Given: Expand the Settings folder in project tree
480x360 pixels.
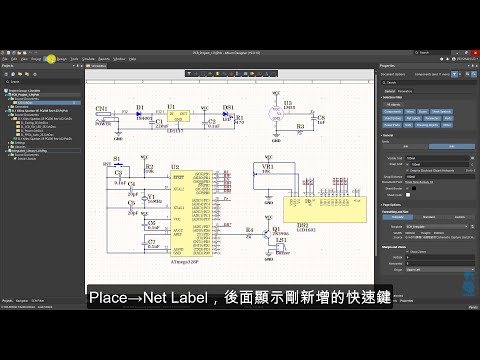Looking at the screenshot, I should point(9,143).
